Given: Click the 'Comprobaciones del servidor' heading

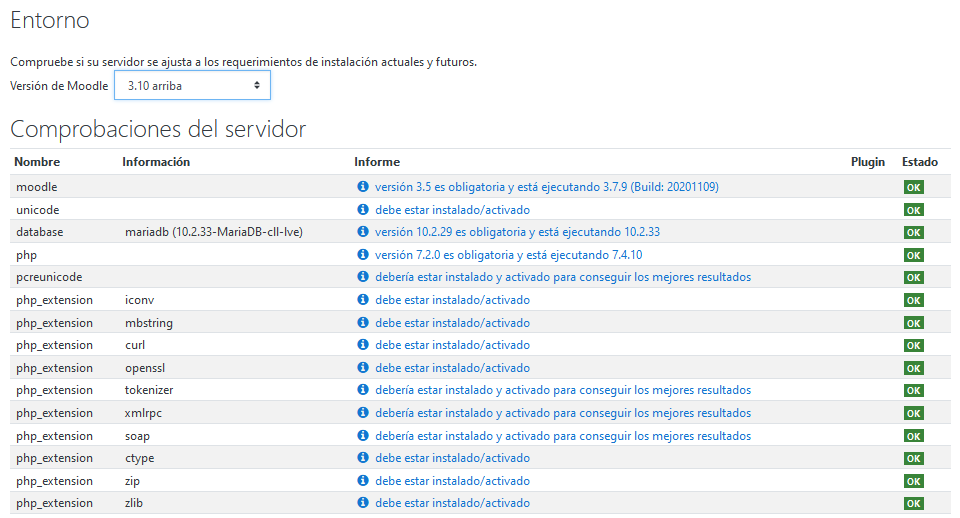Looking at the screenshot, I should click(x=158, y=129).
